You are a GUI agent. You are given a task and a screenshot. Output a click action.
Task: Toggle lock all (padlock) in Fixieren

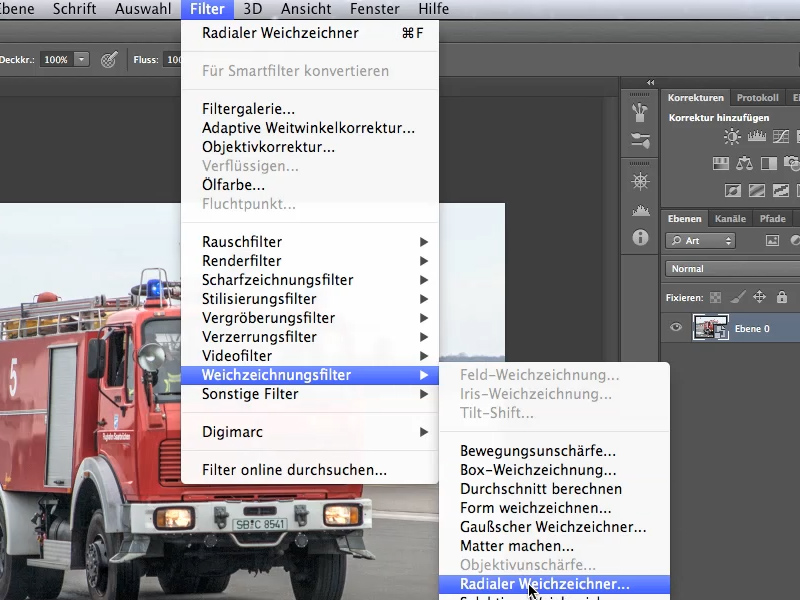782,297
